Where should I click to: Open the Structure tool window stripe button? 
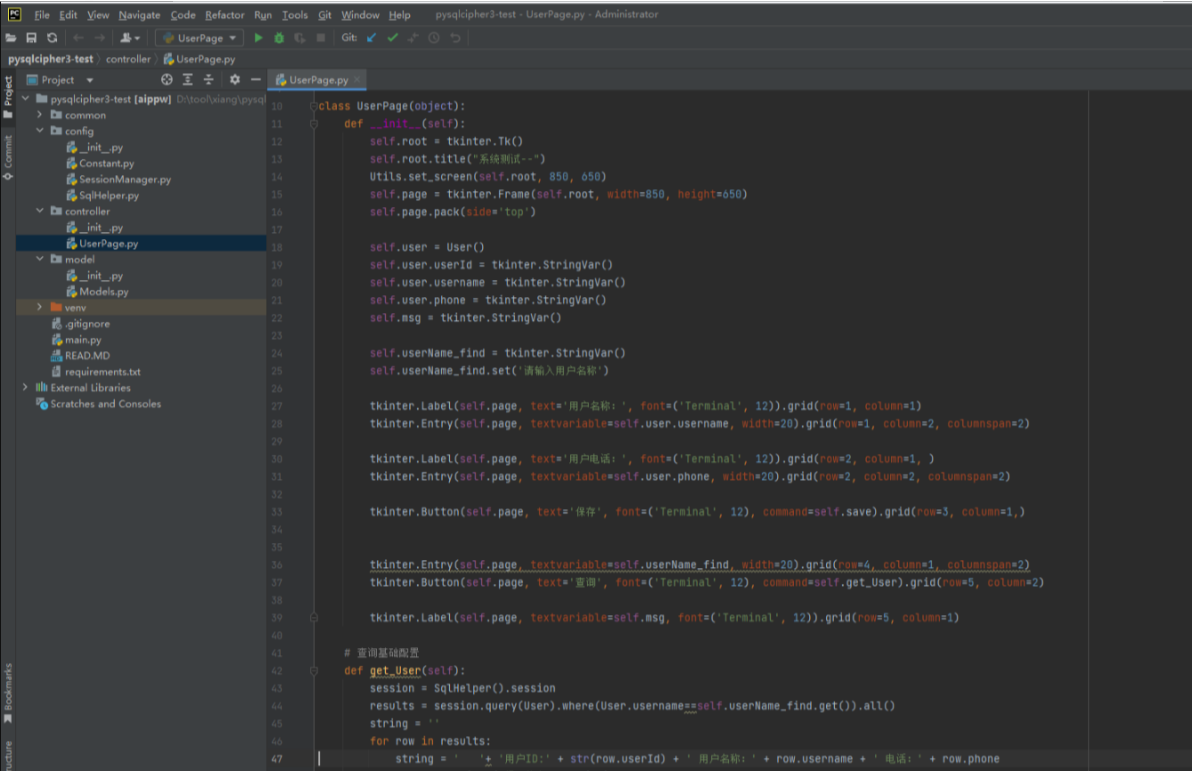(8, 756)
